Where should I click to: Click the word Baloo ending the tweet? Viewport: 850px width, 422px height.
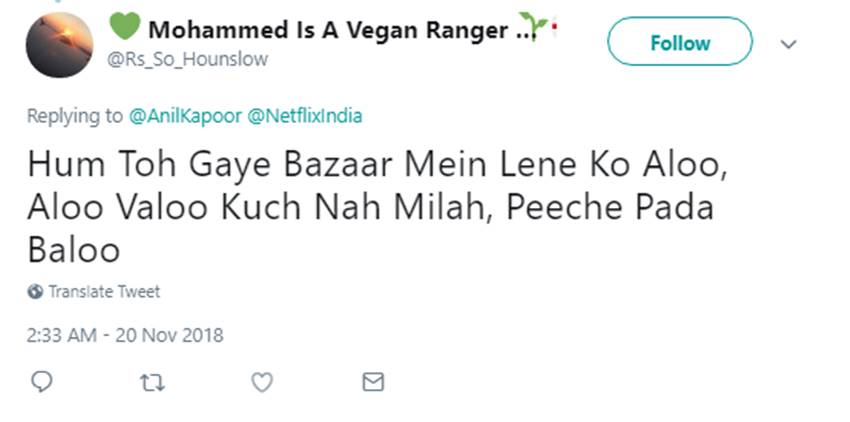(73, 248)
